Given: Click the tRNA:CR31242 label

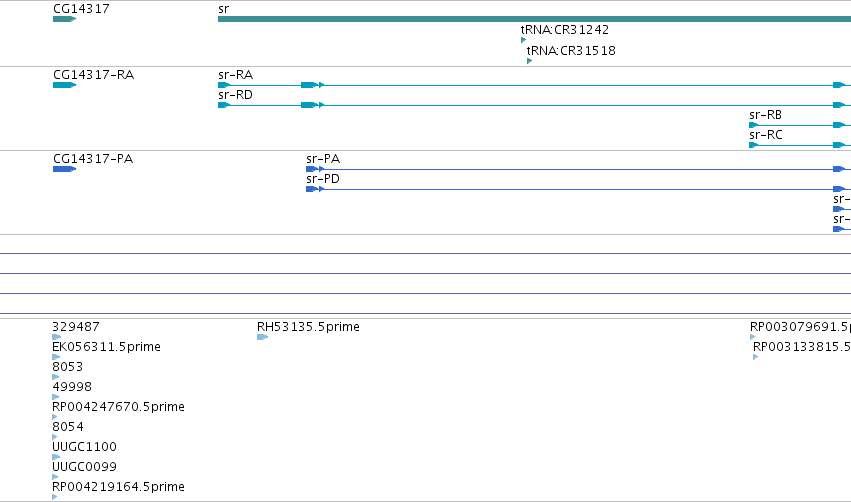Looking at the screenshot, I should point(564,29).
